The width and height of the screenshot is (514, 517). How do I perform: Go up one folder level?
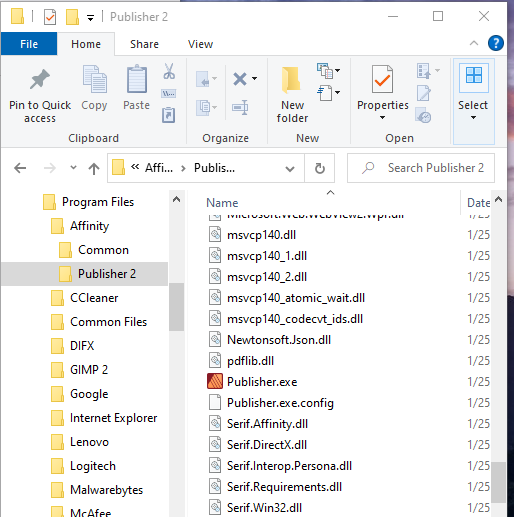(94, 168)
